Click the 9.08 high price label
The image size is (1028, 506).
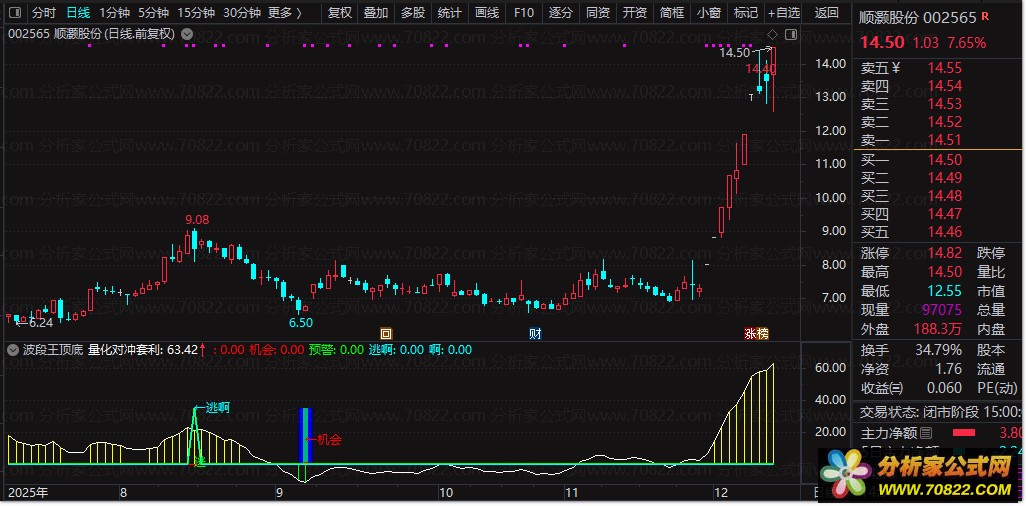tap(197, 220)
